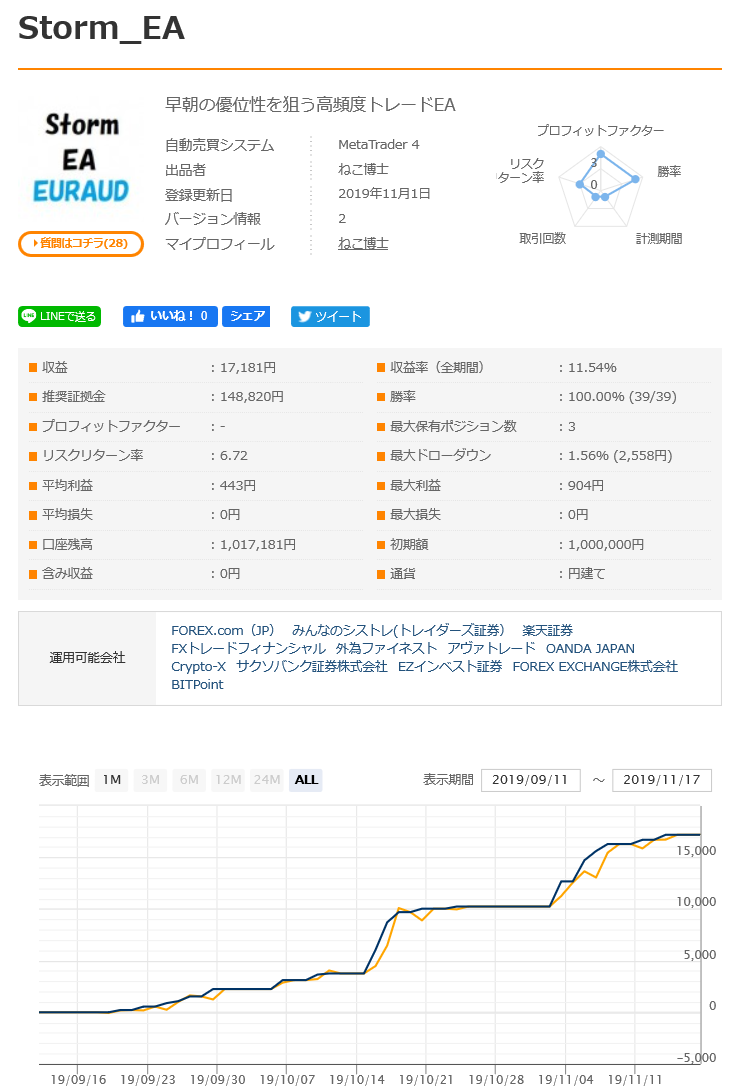Open the サクソバンク証券株式会社 link
742x1091 pixels.
pos(312,667)
